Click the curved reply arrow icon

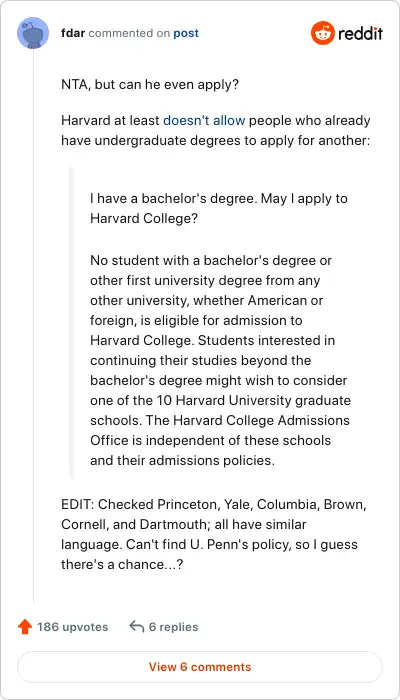click(136, 627)
